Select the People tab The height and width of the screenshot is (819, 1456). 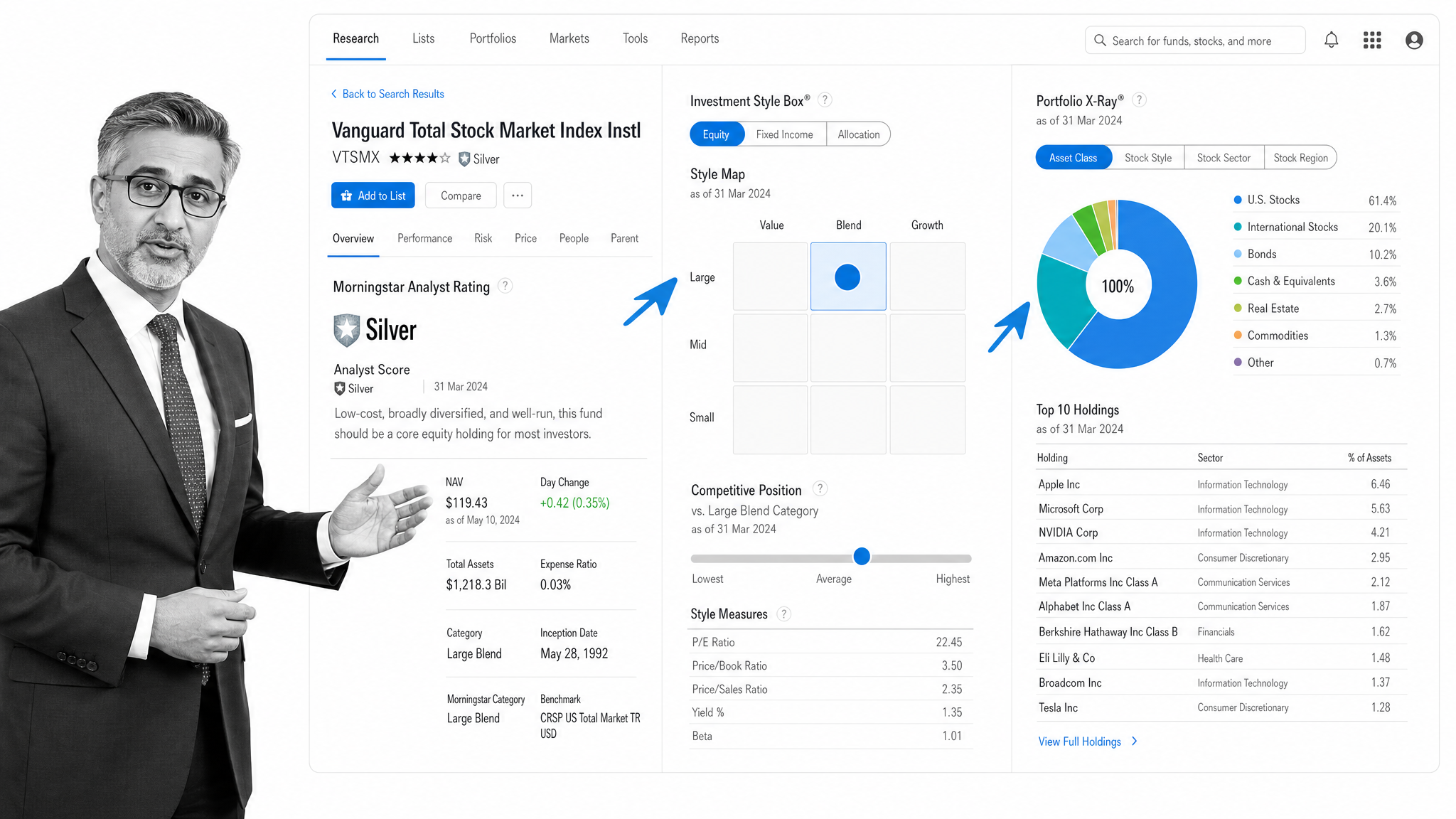click(574, 238)
